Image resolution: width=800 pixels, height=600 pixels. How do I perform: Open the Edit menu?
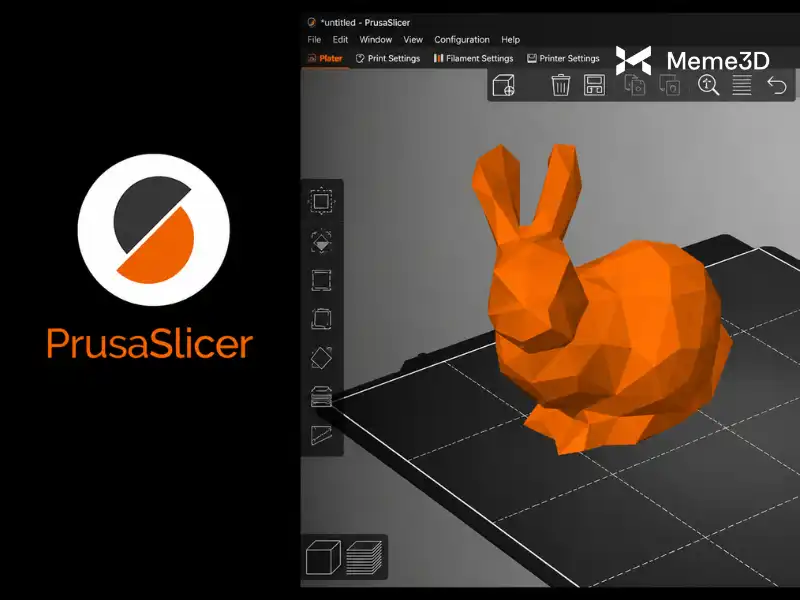340,40
